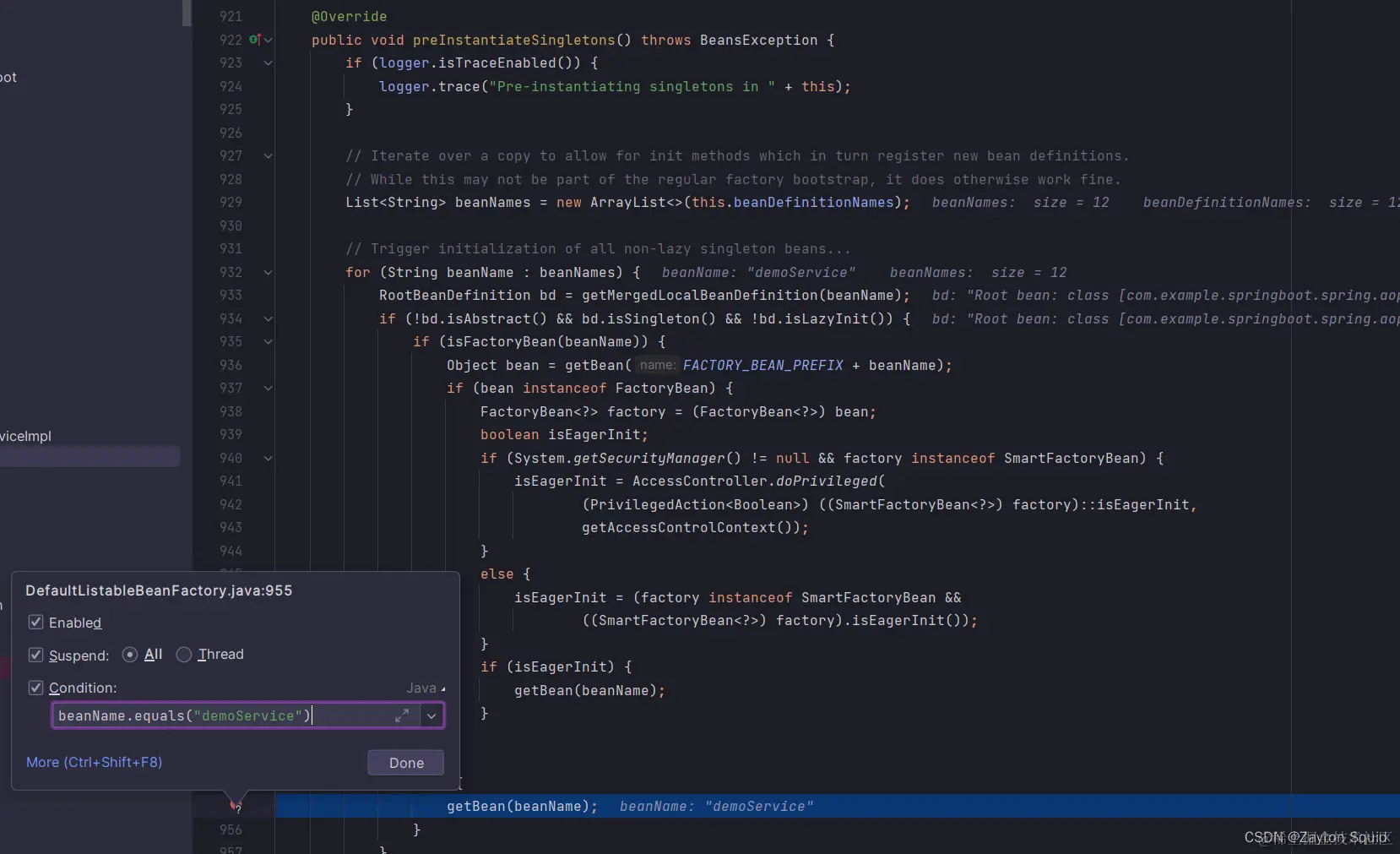The width and height of the screenshot is (1400, 854).
Task: Collapse the instanceof fold on line 937
Action: 268,388
